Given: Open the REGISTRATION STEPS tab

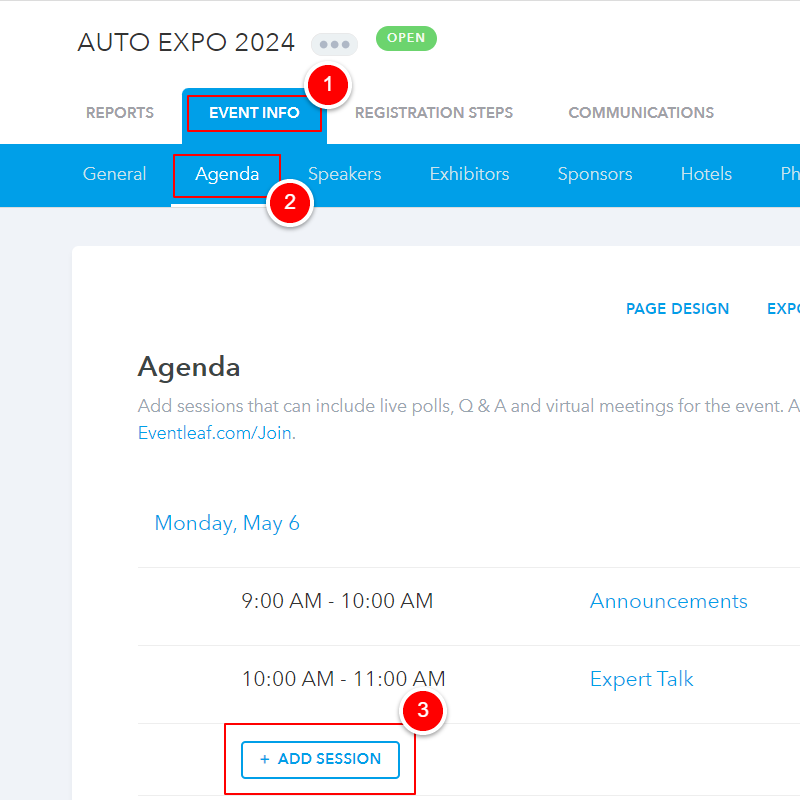Looking at the screenshot, I should pyautogui.click(x=434, y=113).
